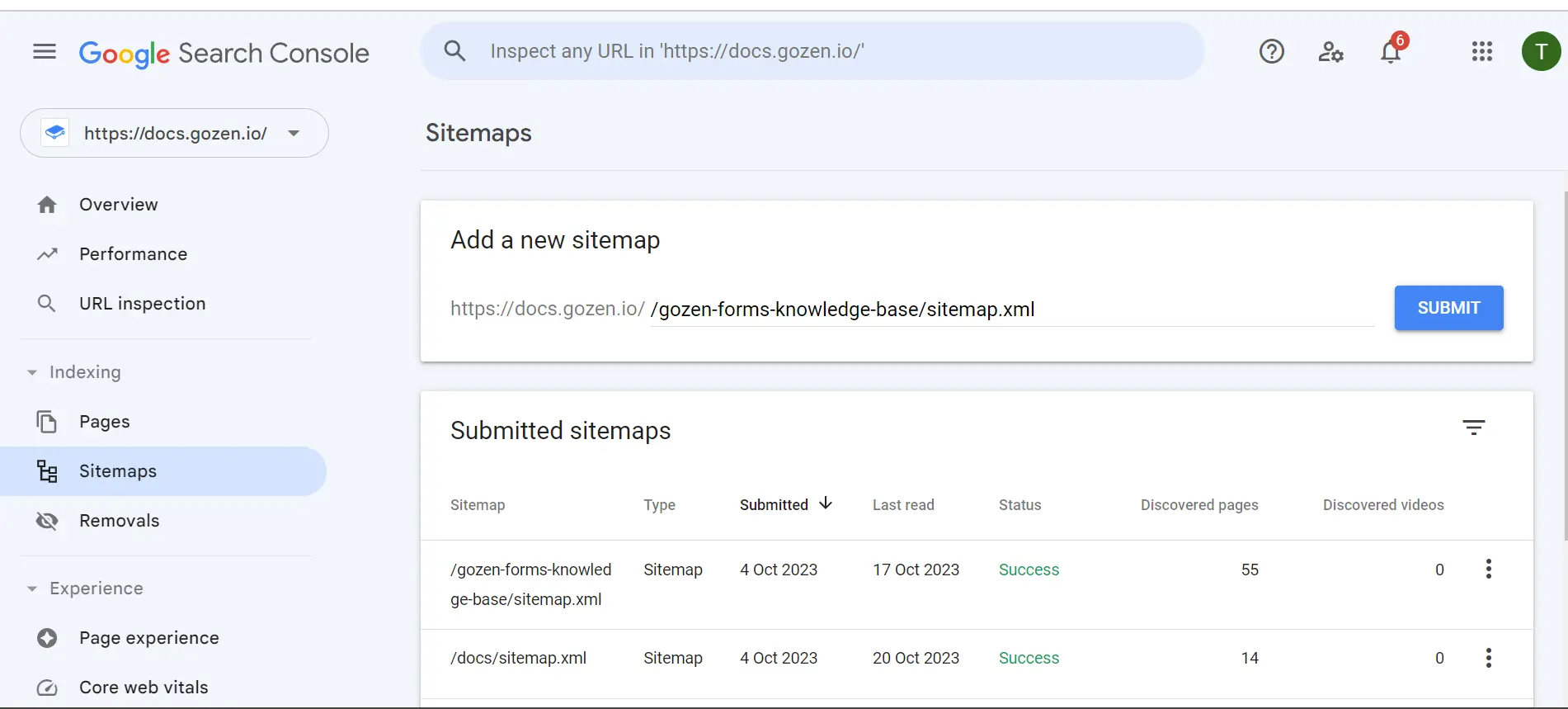Viewport: 1568px width, 709px height.
Task: Open the /docs/sitemap.xml row
Action: (x=977, y=664)
